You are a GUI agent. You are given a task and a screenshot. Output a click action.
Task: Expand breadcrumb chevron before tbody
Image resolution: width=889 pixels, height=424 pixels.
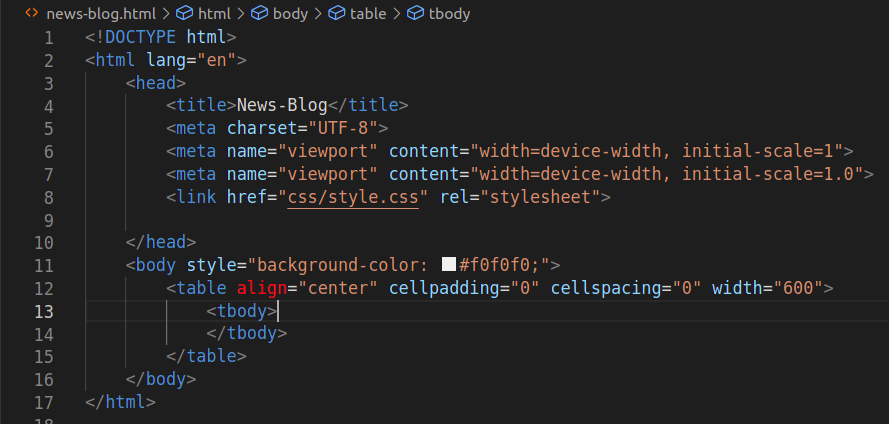pos(397,13)
